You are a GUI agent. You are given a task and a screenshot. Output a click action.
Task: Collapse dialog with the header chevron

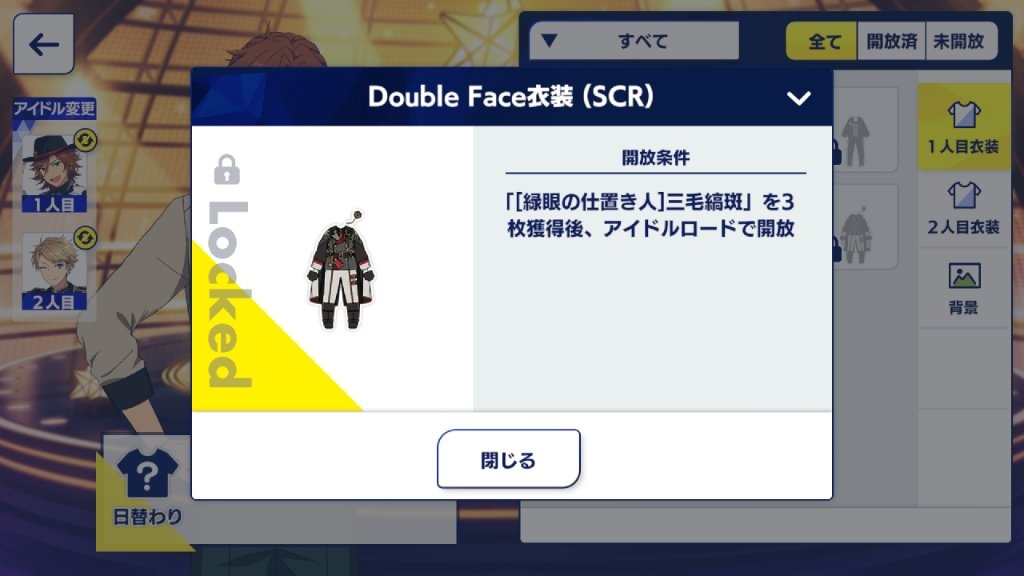tap(798, 99)
